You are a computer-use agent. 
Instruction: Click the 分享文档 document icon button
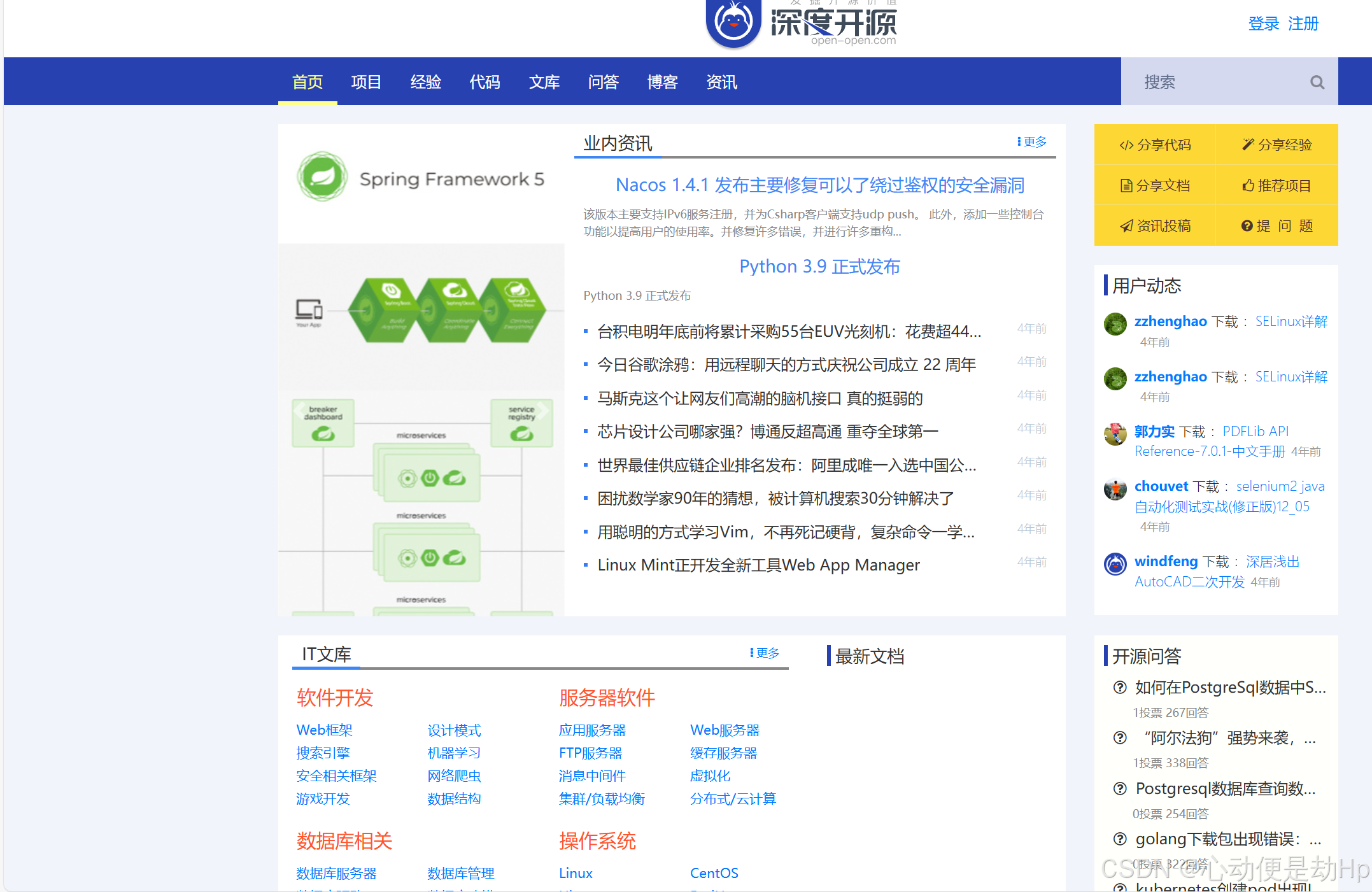point(1155,186)
